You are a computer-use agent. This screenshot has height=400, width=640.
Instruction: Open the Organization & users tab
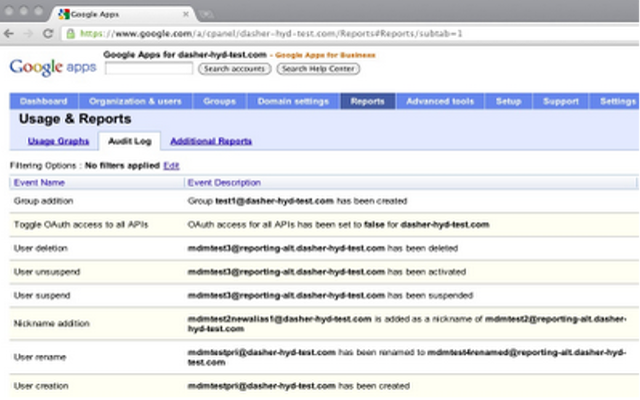pos(136,101)
